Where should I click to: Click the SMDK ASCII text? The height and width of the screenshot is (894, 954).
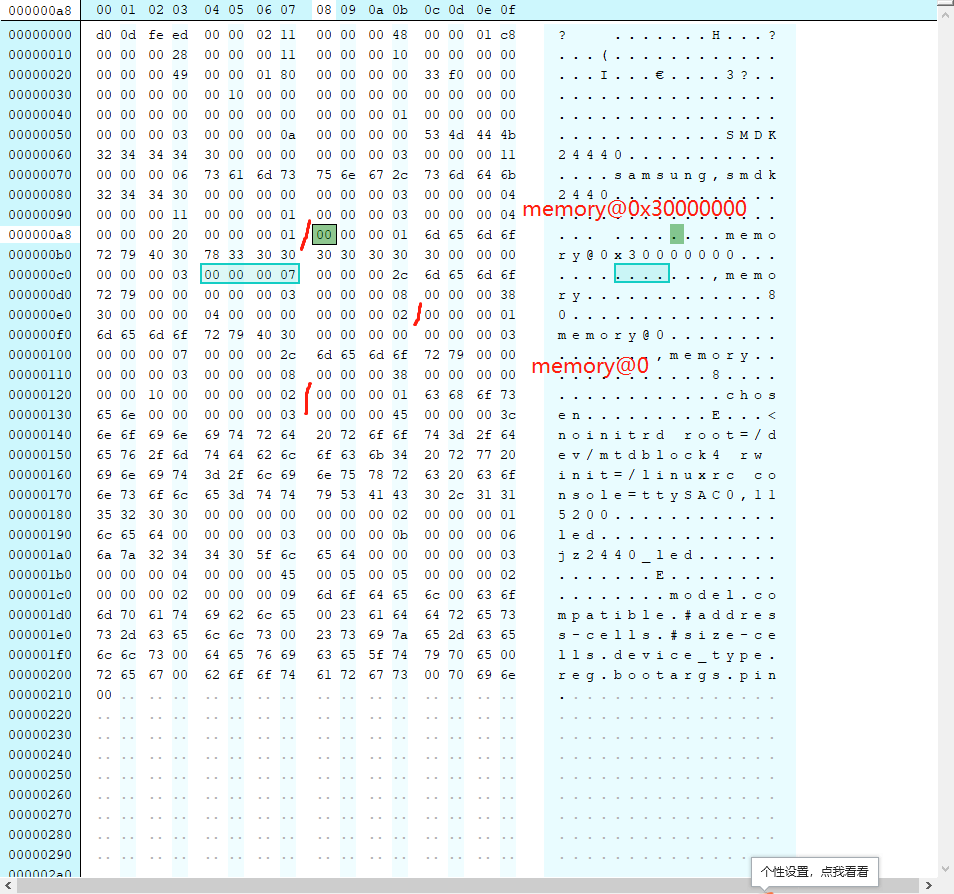(751, 134)
